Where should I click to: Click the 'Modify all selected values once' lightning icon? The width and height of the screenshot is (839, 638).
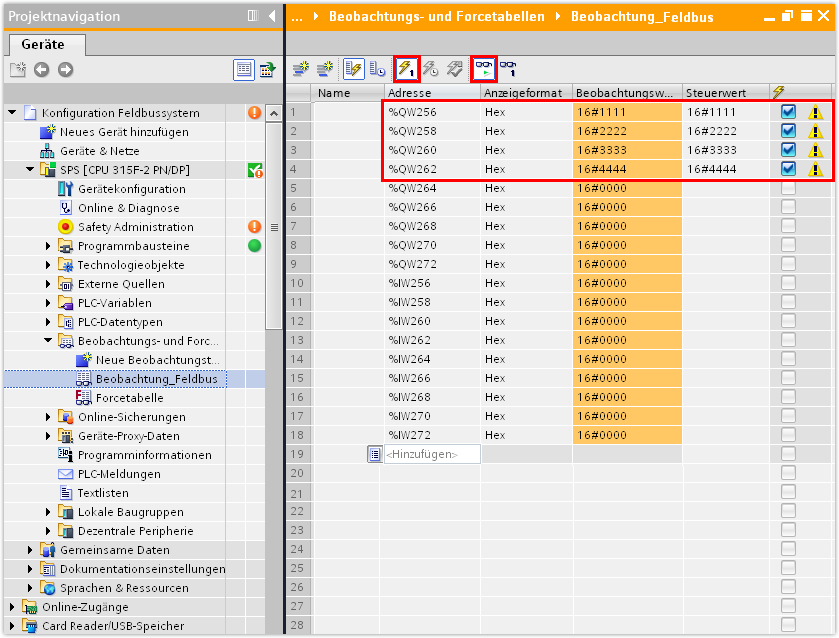(x=406, y=68)
